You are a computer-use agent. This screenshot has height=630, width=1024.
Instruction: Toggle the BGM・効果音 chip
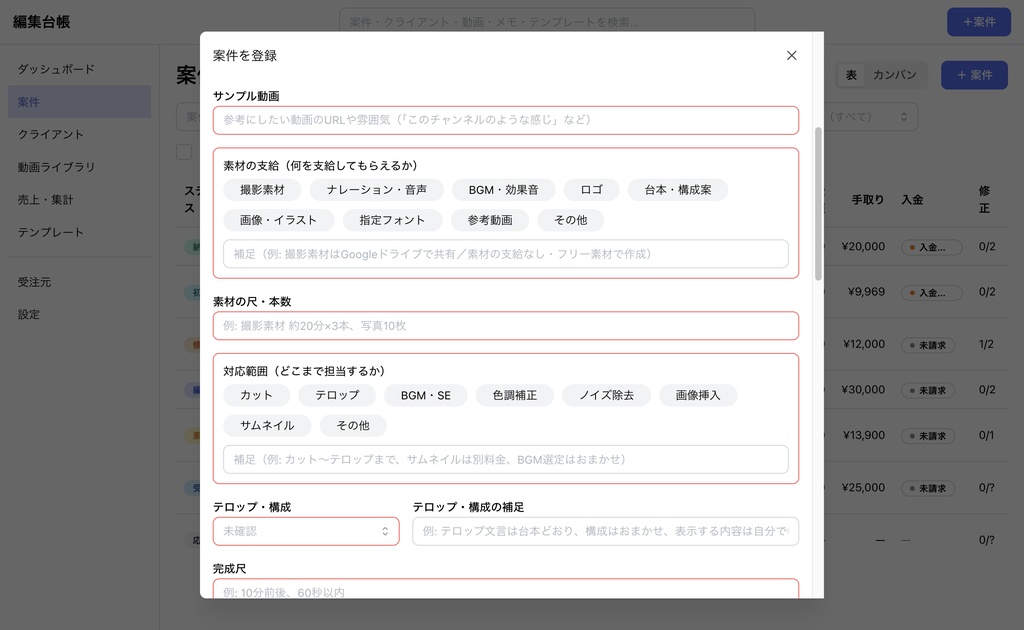click(504, 190)
